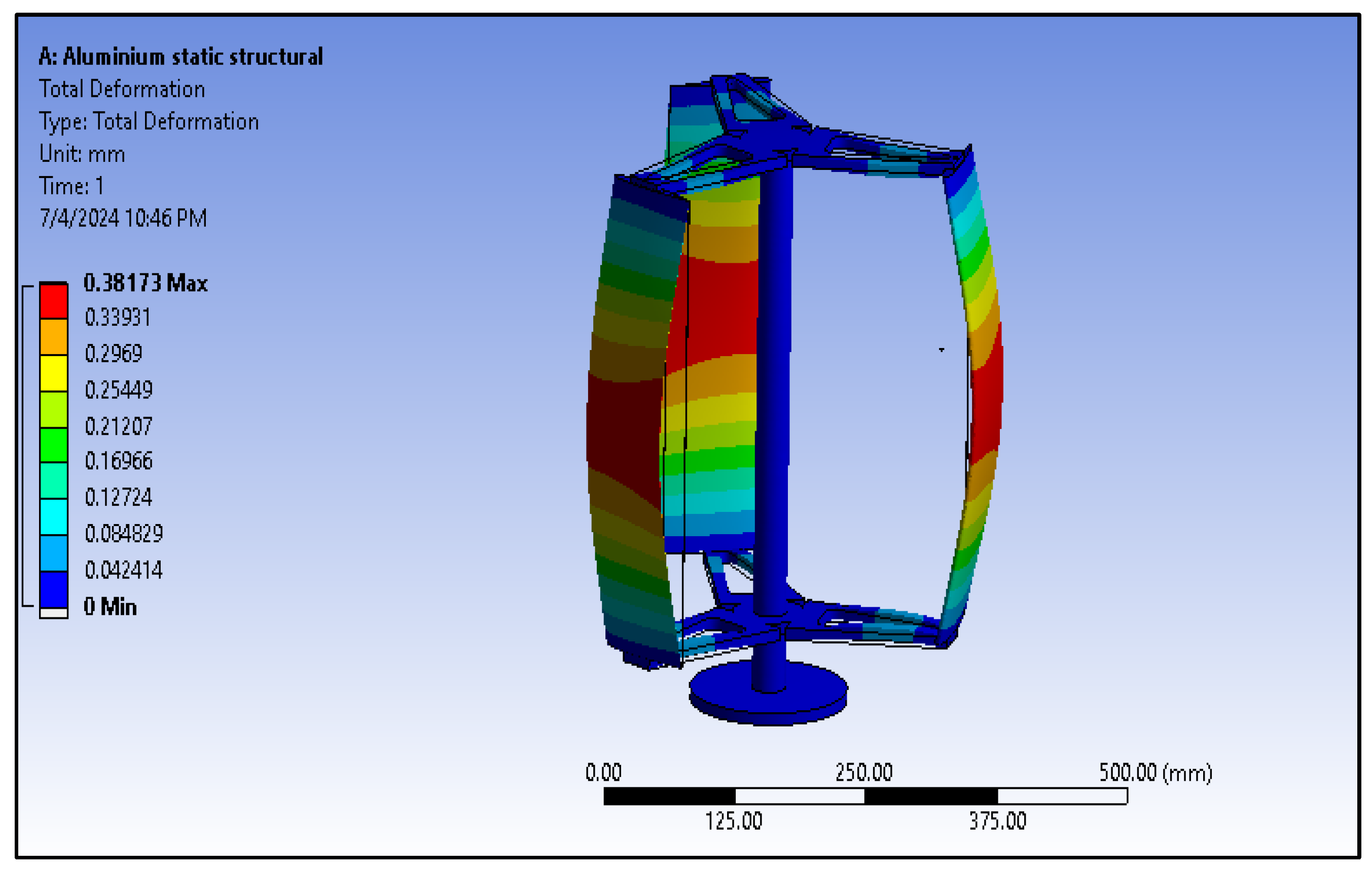The height and width of the screenshot is (869, 1372).
Task: Select the 0.21207 legend value
Action: (119, 427)
